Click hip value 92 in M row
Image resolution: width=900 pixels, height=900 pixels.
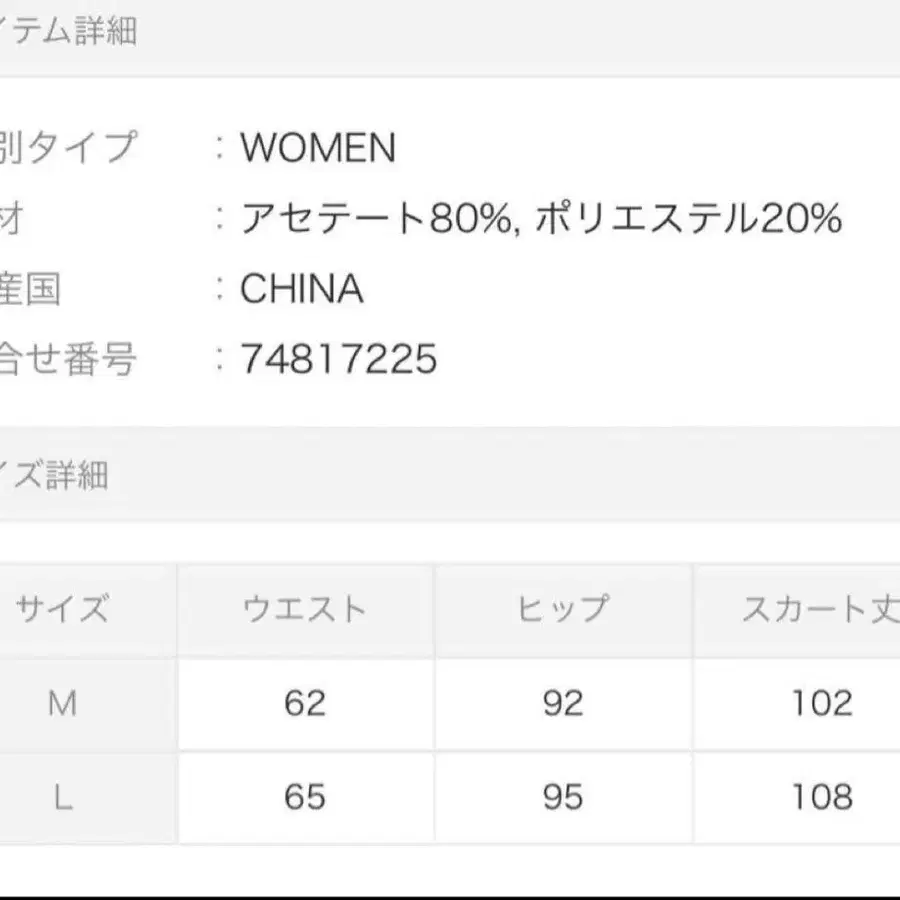(x=562, y=704)
